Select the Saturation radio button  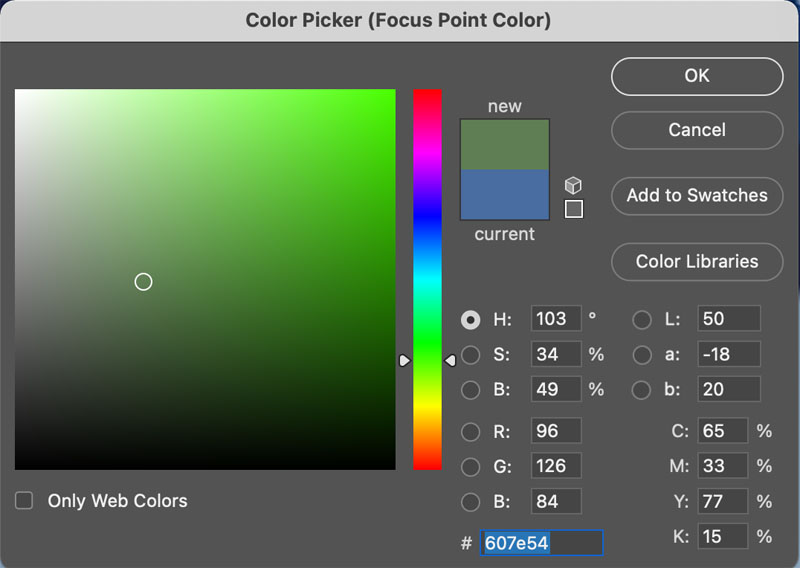coord(470,355)
